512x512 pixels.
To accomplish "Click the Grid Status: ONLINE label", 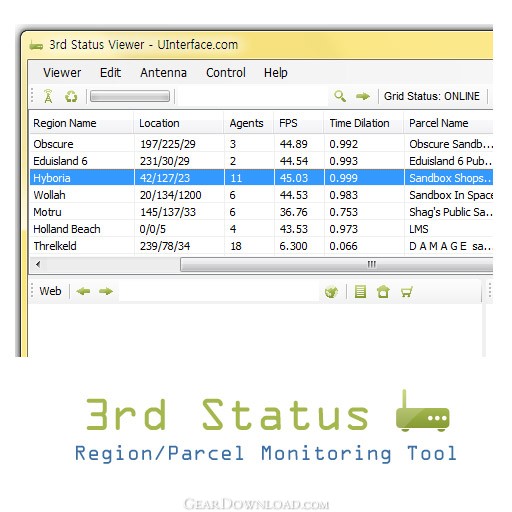I will 432,96.
